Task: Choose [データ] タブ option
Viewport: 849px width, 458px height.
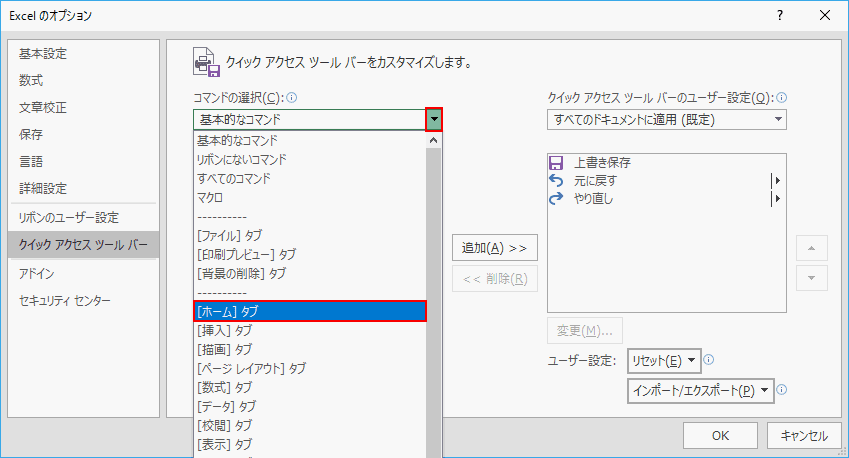Action: point(310,406)
